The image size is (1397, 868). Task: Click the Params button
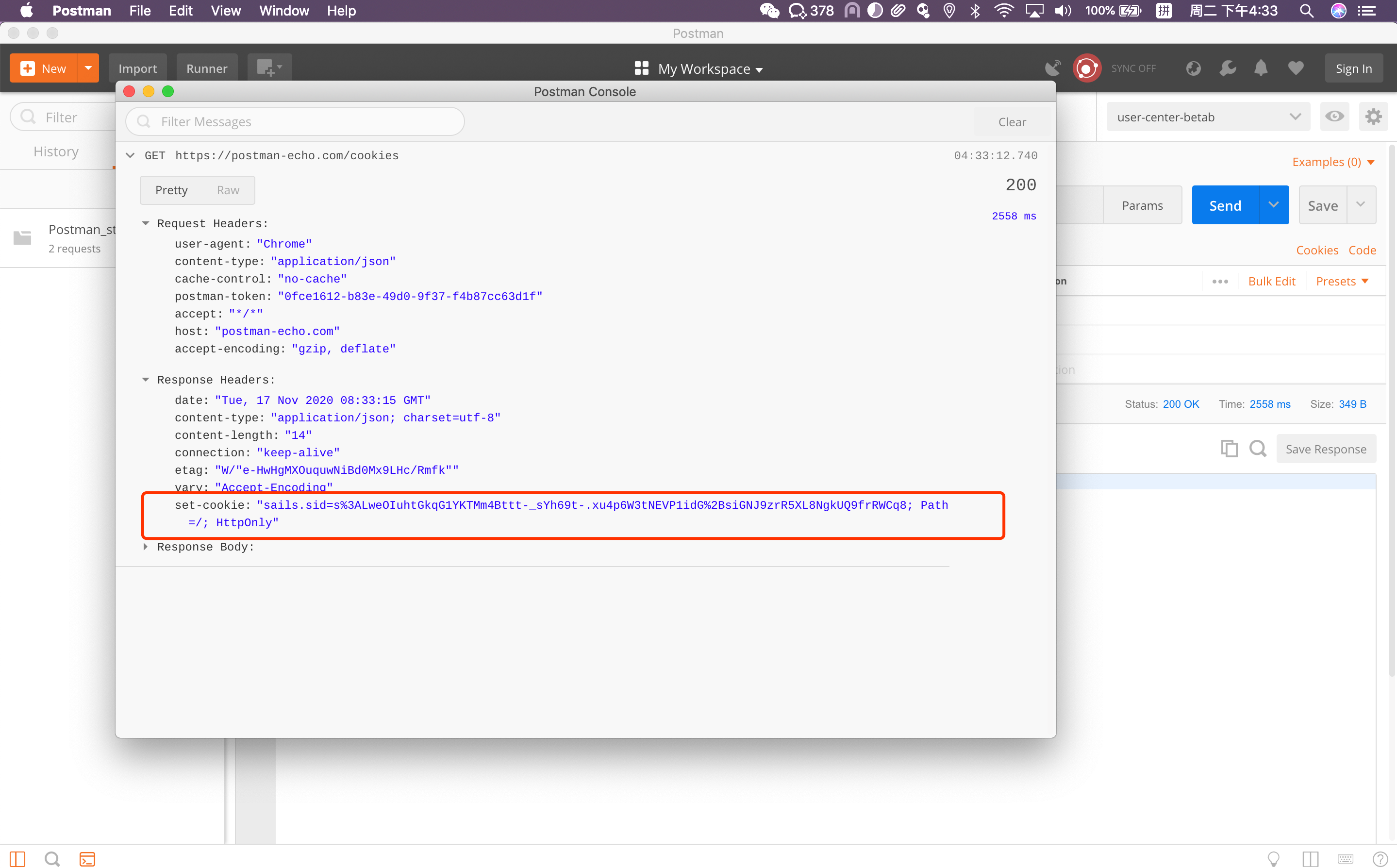click(x=1142, y=205)
